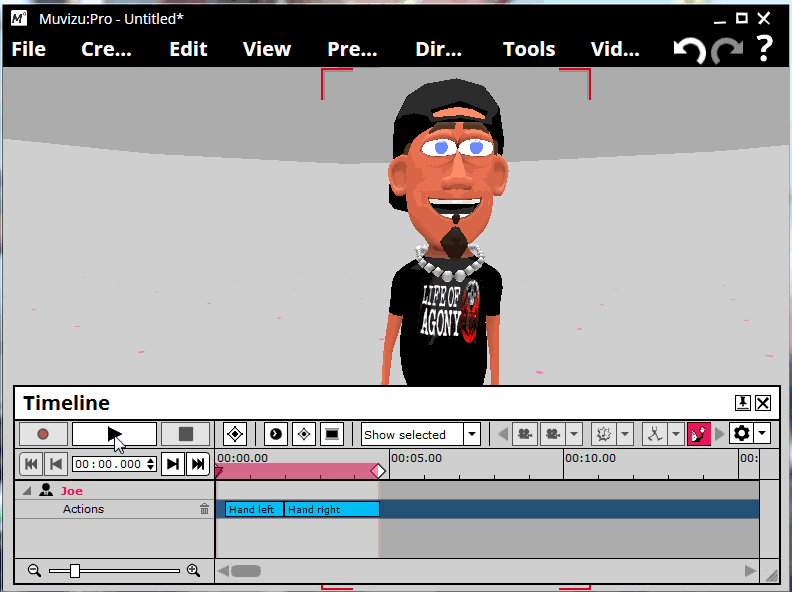The width and height of the screenshot is (792, 592).
Task: Pin the Timeline panel
Action: coord(742,403)
